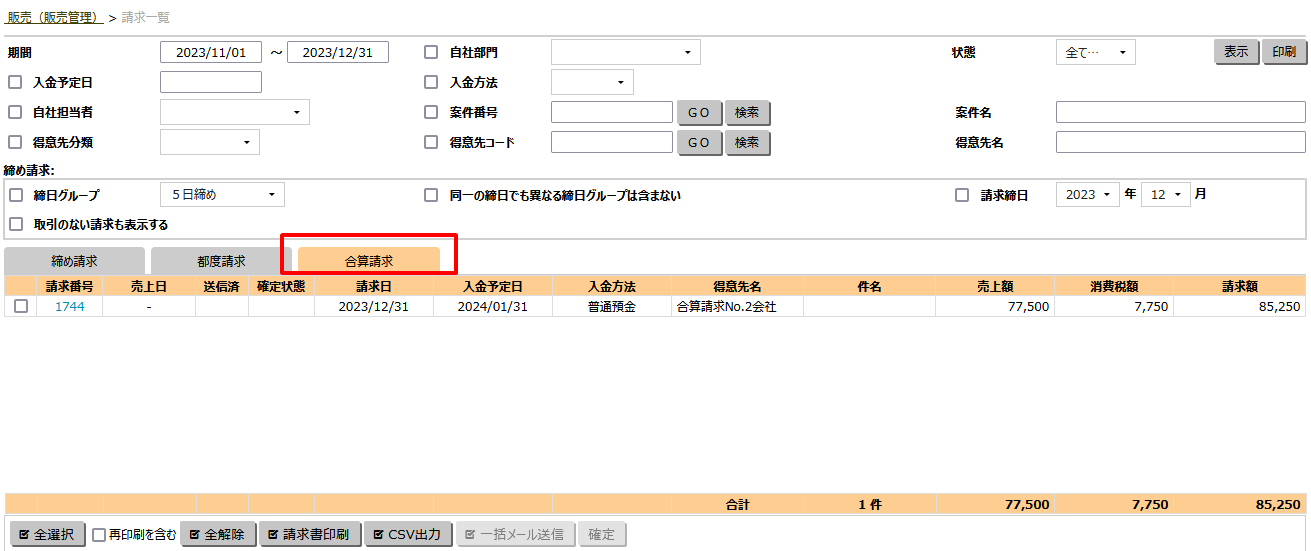Tick the 入金予定日 checkbox

[x=15, y=82]
